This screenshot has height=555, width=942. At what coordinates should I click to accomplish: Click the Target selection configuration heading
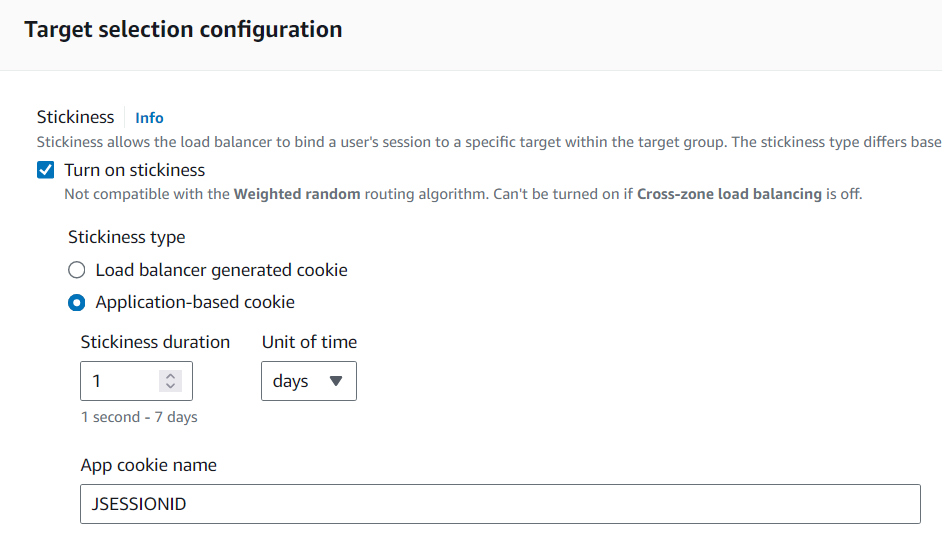click(x=183, y=30)
